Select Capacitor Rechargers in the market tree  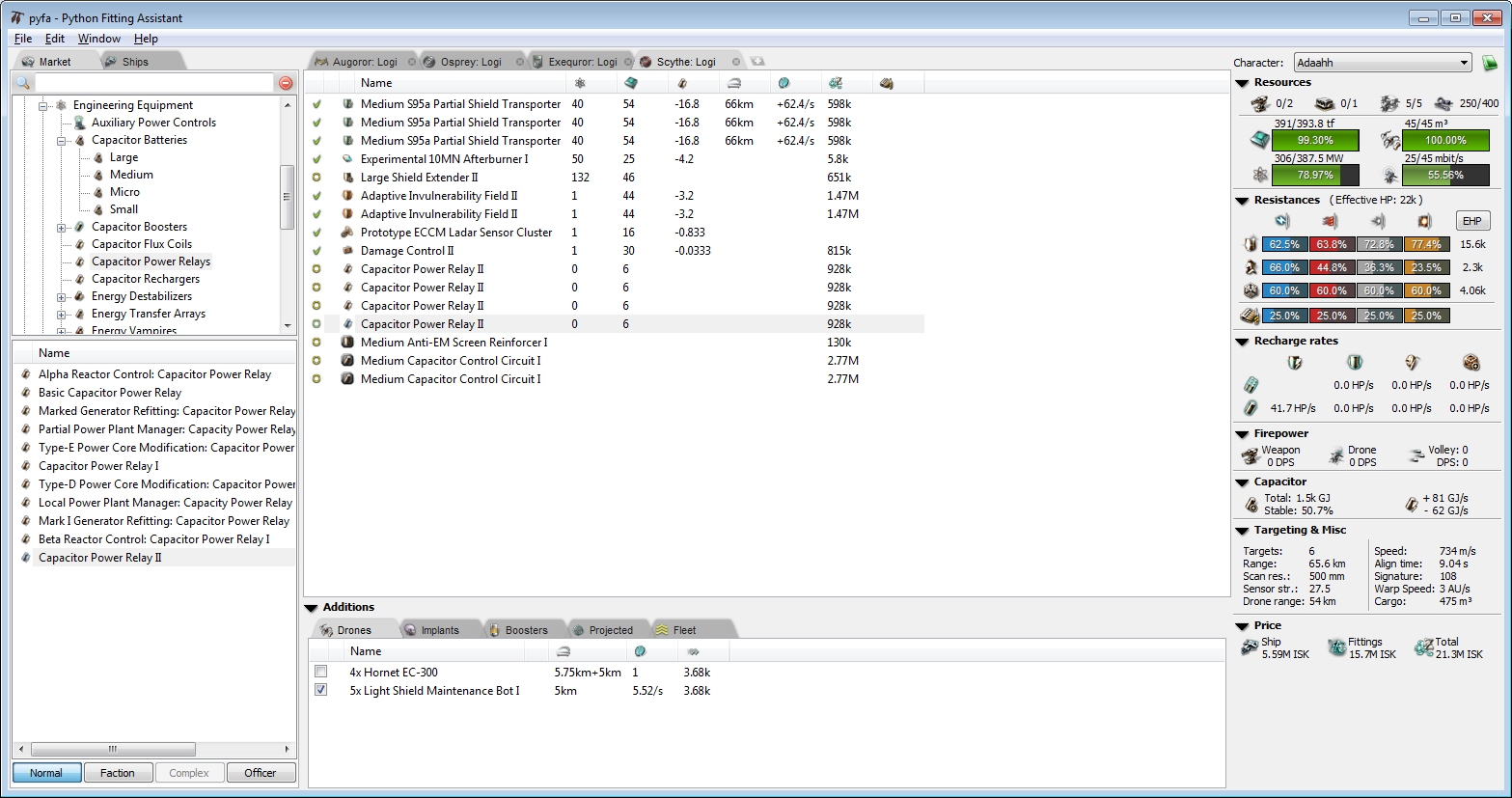point(146,279)
